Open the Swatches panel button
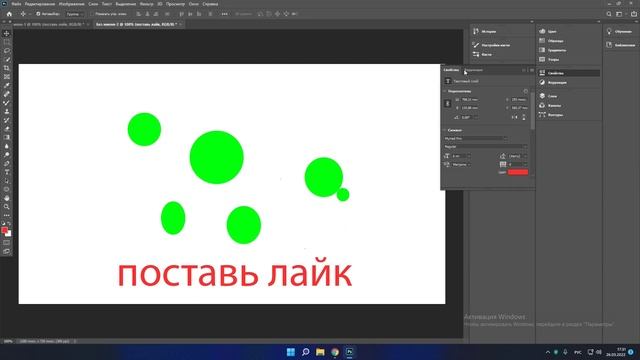640x360 pixels. (551, 41)
